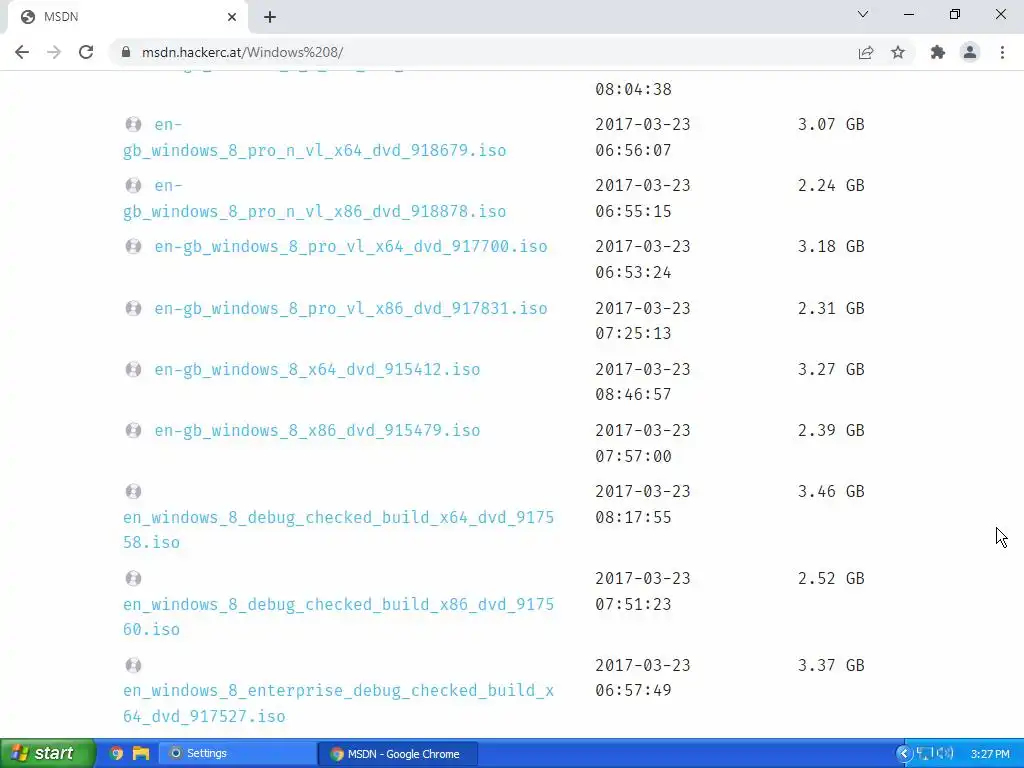Click file icon beside x86_dvd_915479.iso

pos(133,430)
